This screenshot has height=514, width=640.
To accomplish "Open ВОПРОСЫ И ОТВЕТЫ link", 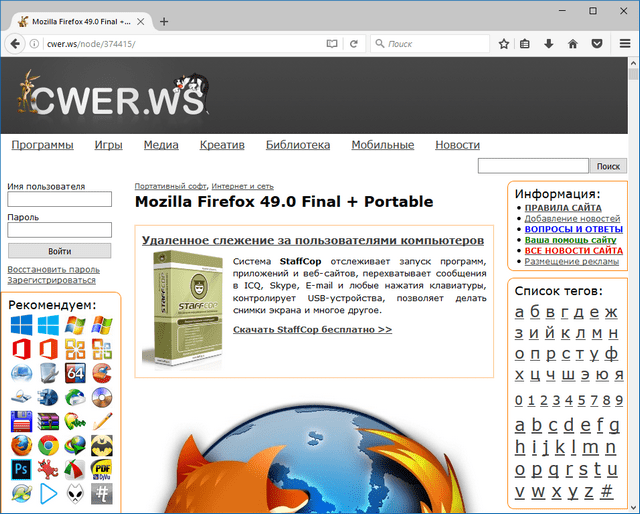I will point(573,229).
